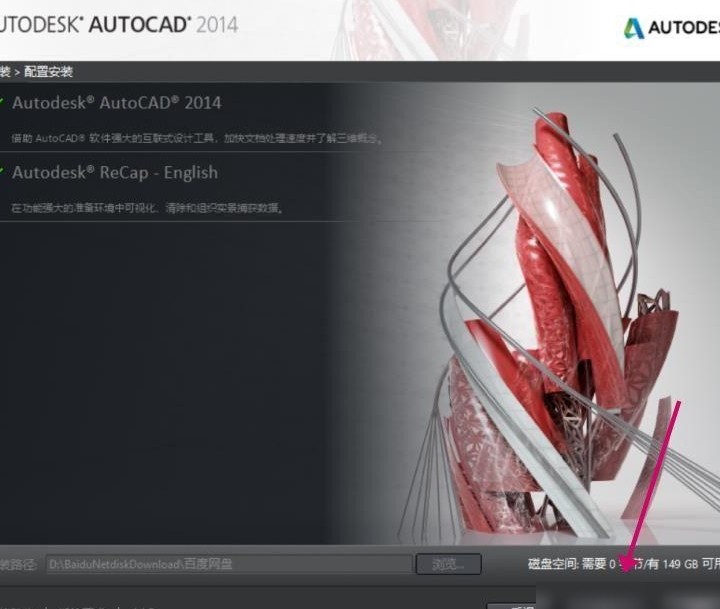Select the Autodesk AutoCAD 2014 product title

coord(117,103)
